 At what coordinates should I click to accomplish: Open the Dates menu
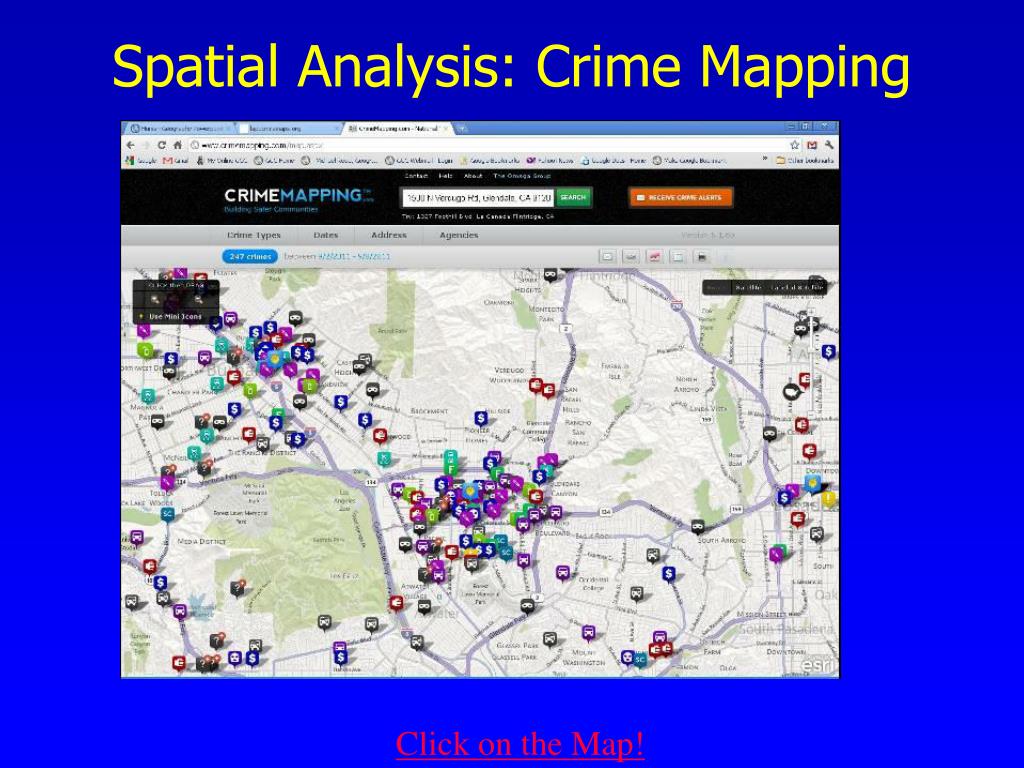point(325,235)
